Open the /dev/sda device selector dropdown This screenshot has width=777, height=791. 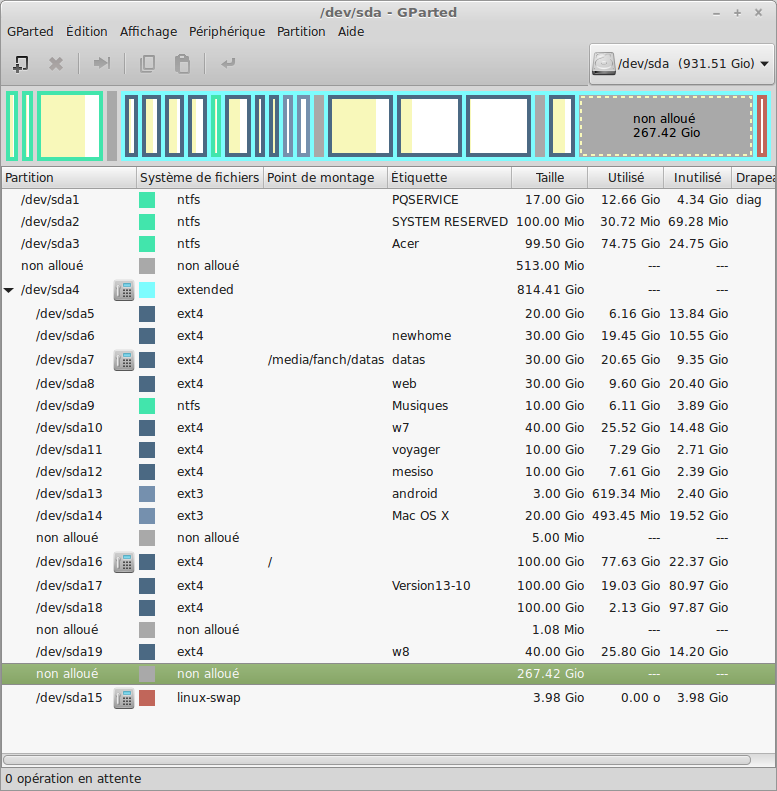click(681, 64)
